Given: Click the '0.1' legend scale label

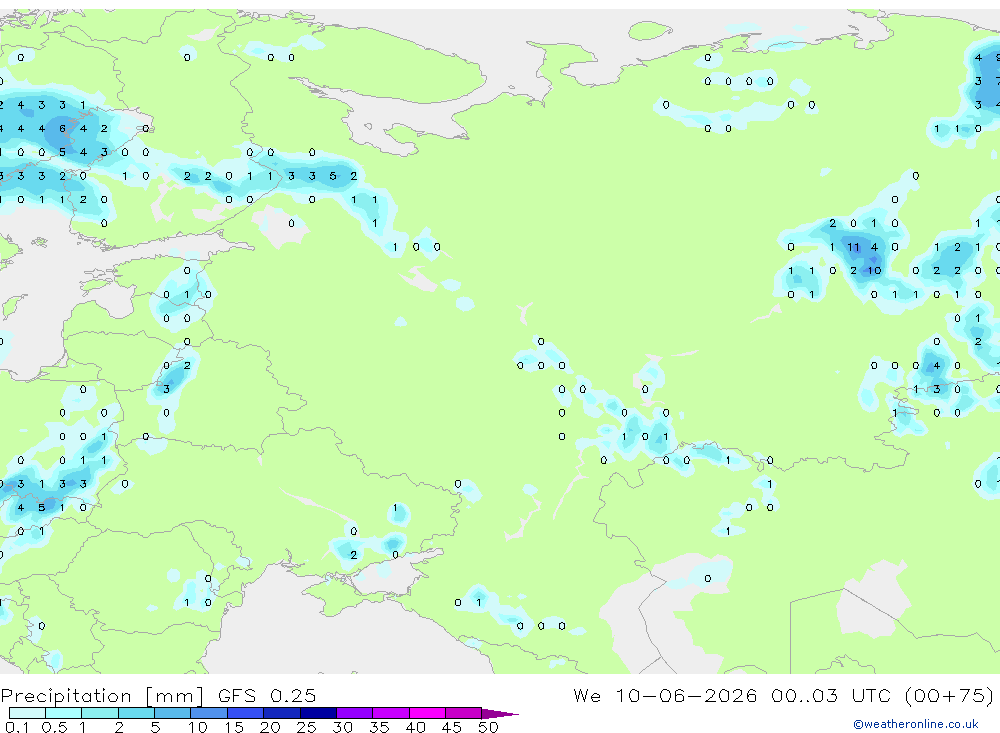Looking at the screenshot, I should point(17,727).
